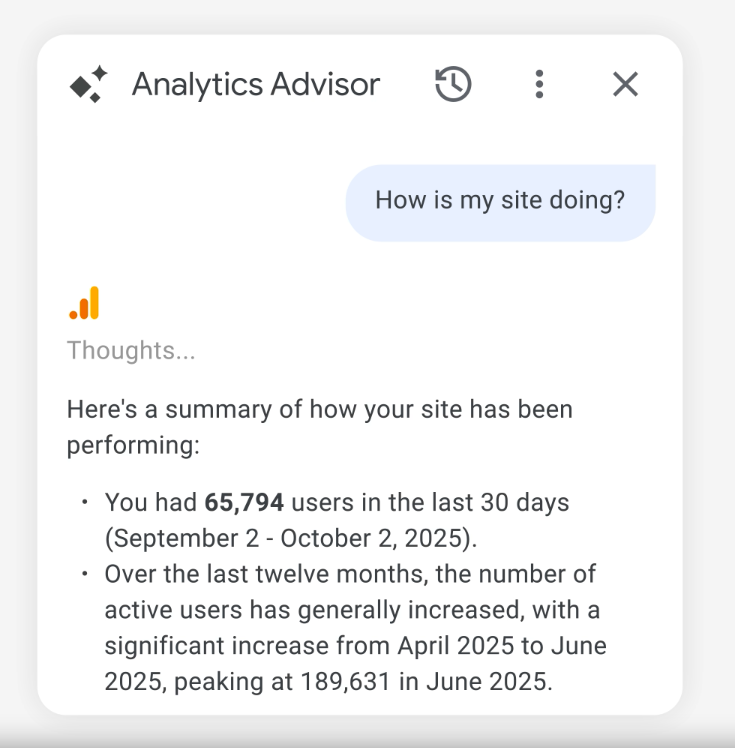Click the orange Google Analytics bar icon
This screenshot has height=748, width=735.
click(85, 302)
